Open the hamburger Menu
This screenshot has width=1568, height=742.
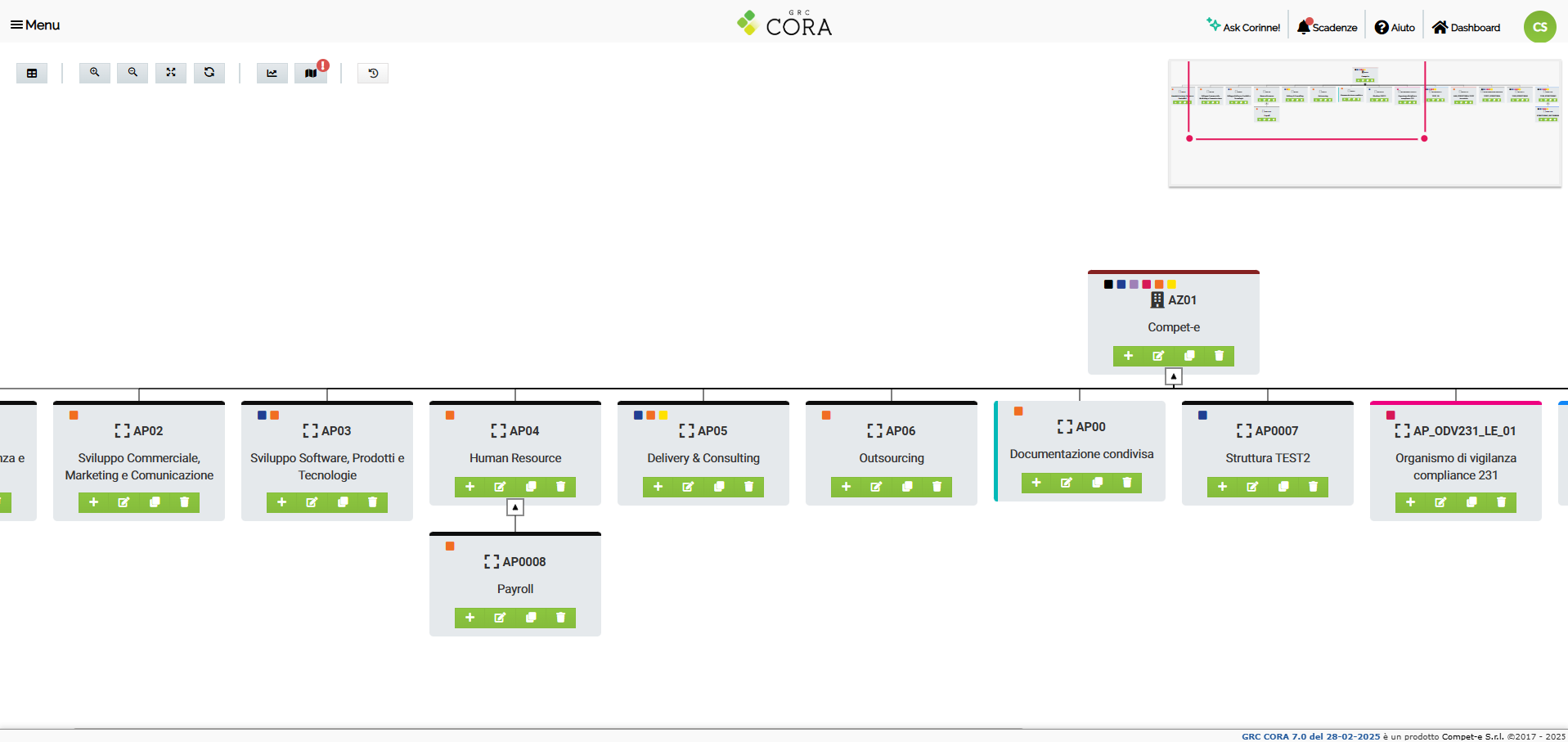[x=34, y=25]
